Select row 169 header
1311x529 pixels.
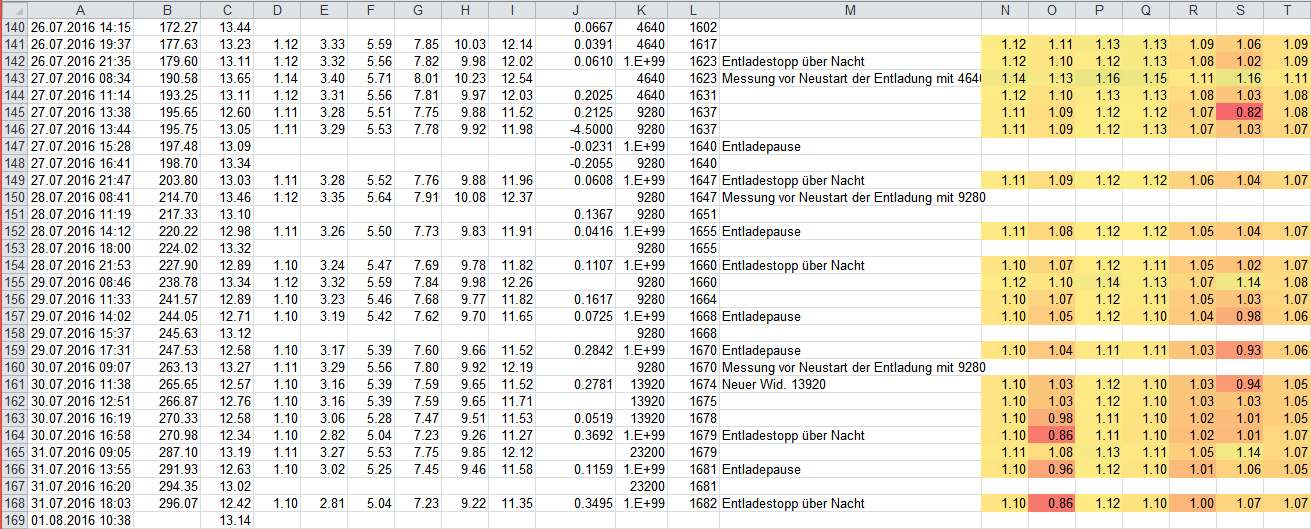[14, 520]
